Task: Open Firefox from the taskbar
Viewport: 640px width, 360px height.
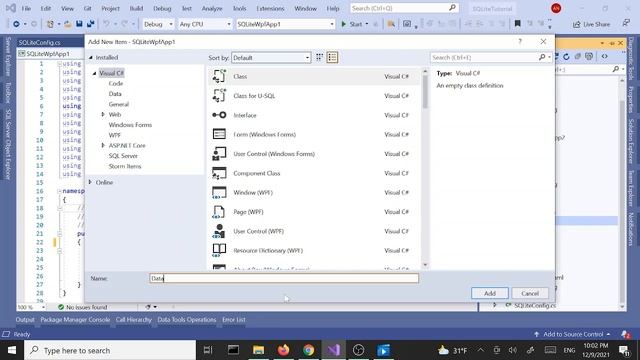Action: point(283,350)
